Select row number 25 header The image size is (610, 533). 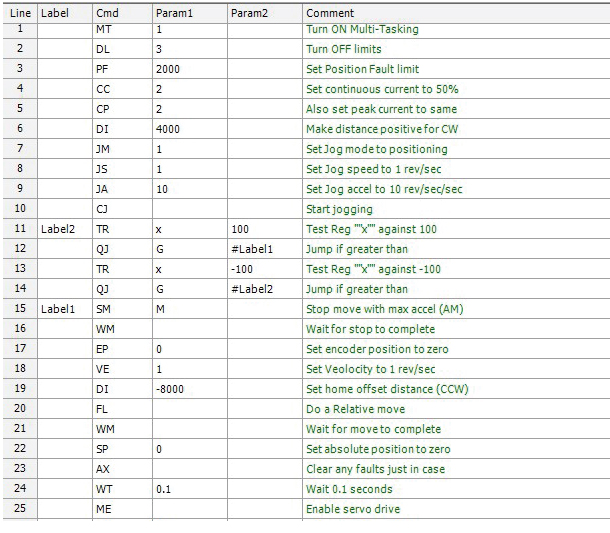pyautogui.click(x=20, y=508)
